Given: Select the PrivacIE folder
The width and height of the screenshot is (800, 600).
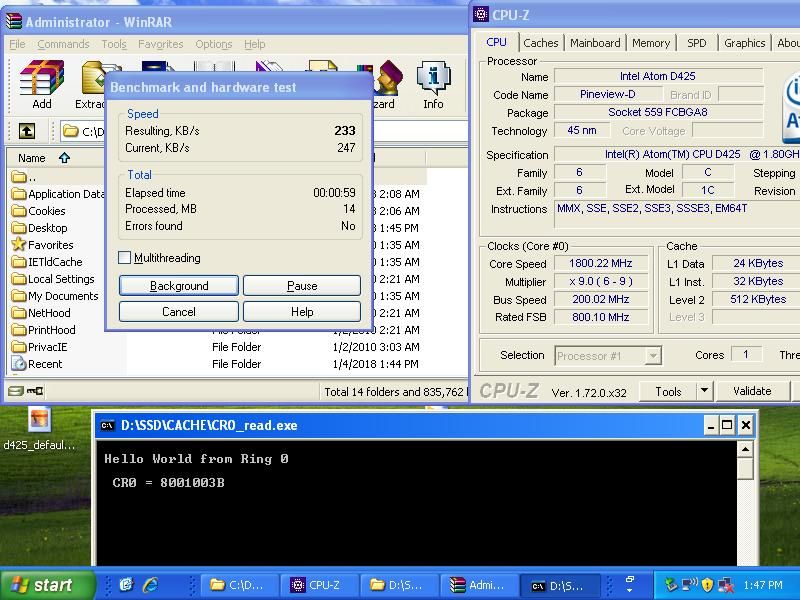Looking at the screenshot, I should (x=40, y=347).
